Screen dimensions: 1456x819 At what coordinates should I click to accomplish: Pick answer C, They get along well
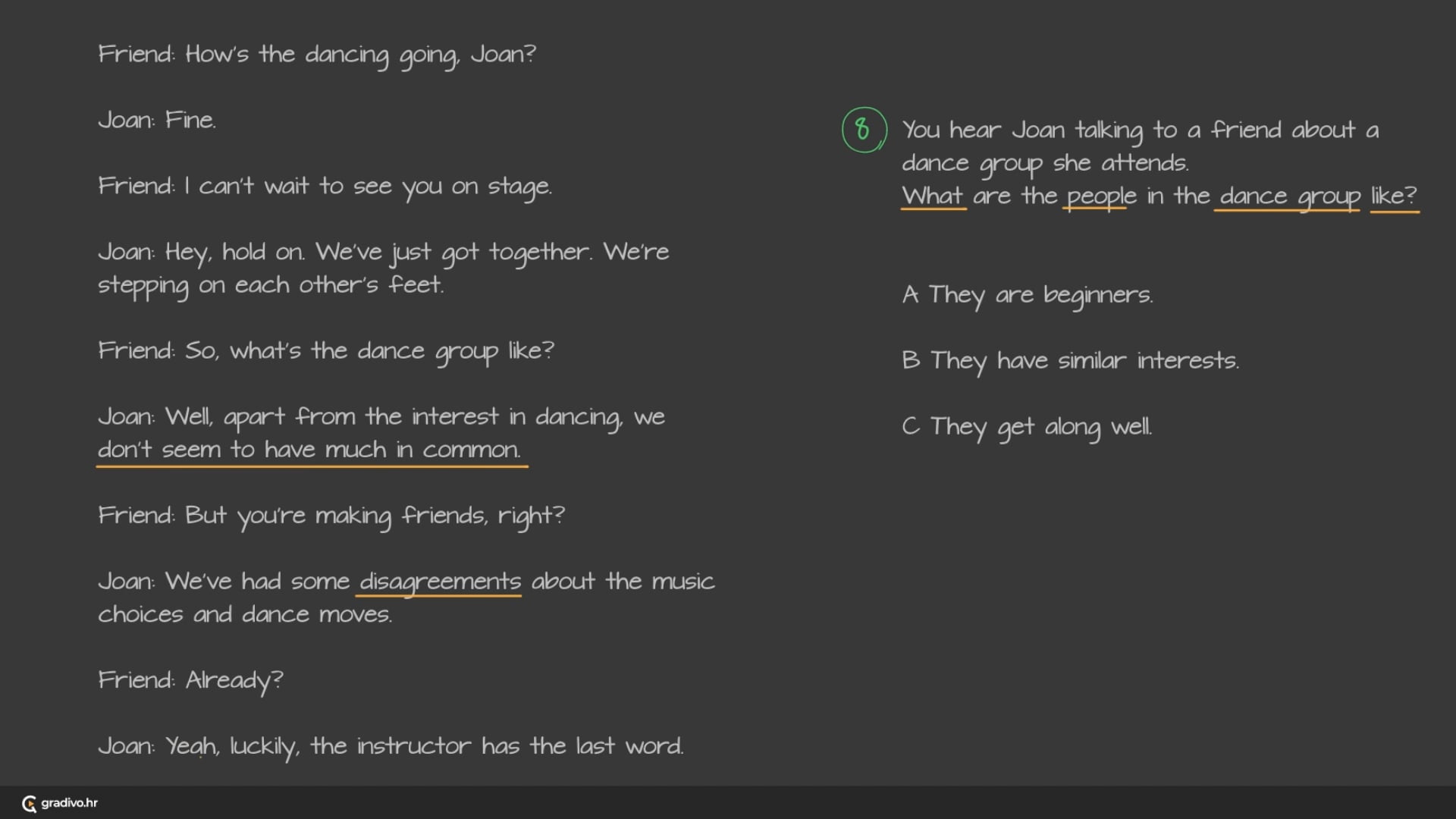tap(1027, 426)
